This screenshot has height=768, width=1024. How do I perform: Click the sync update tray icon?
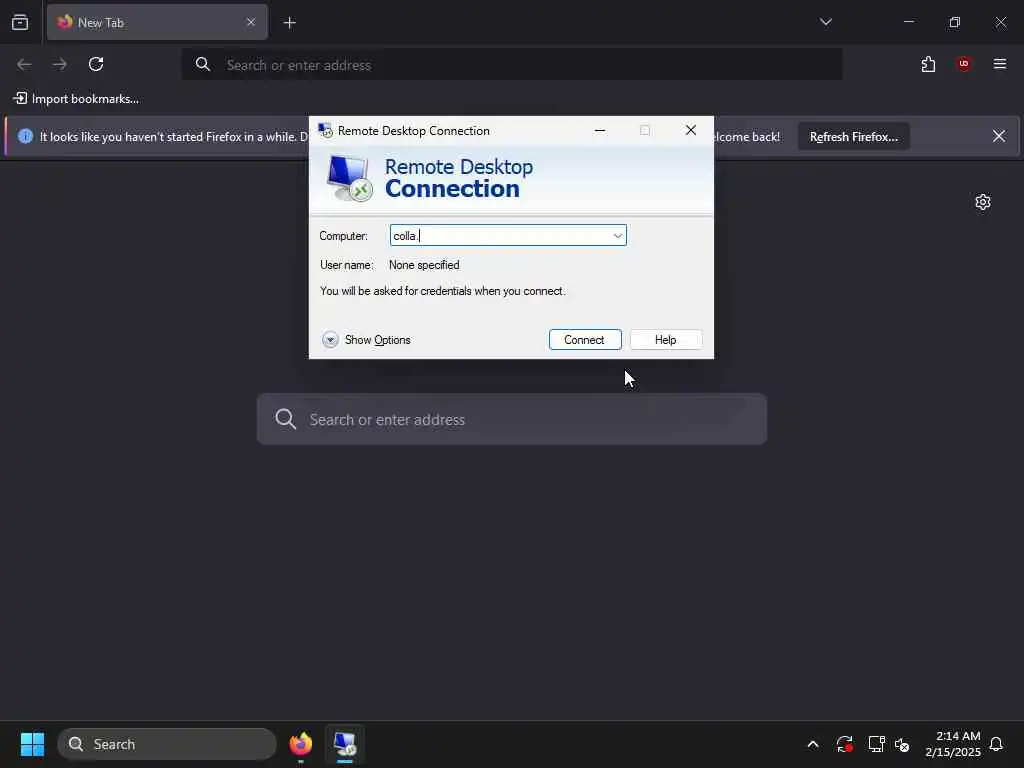click(x=844, y=744)
